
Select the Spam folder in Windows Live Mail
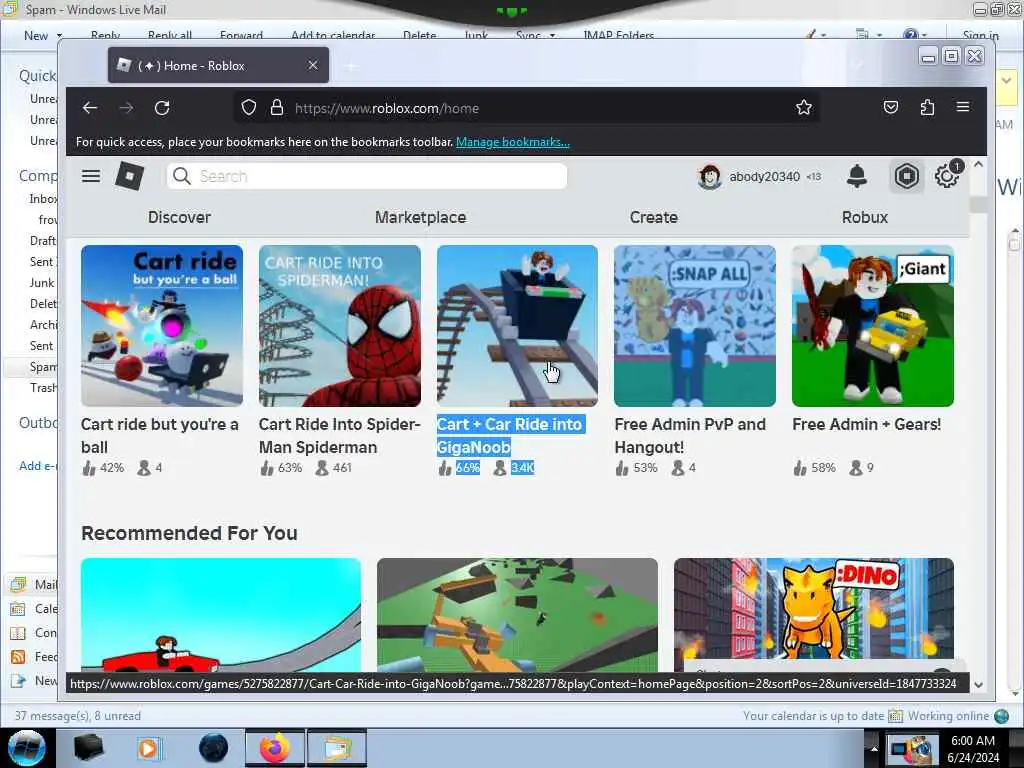(x=42, y=367)
